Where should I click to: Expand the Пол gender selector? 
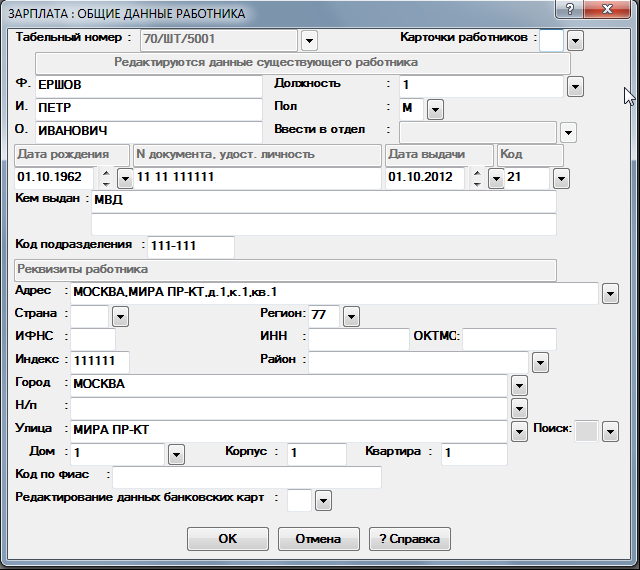tap(435, 109)
